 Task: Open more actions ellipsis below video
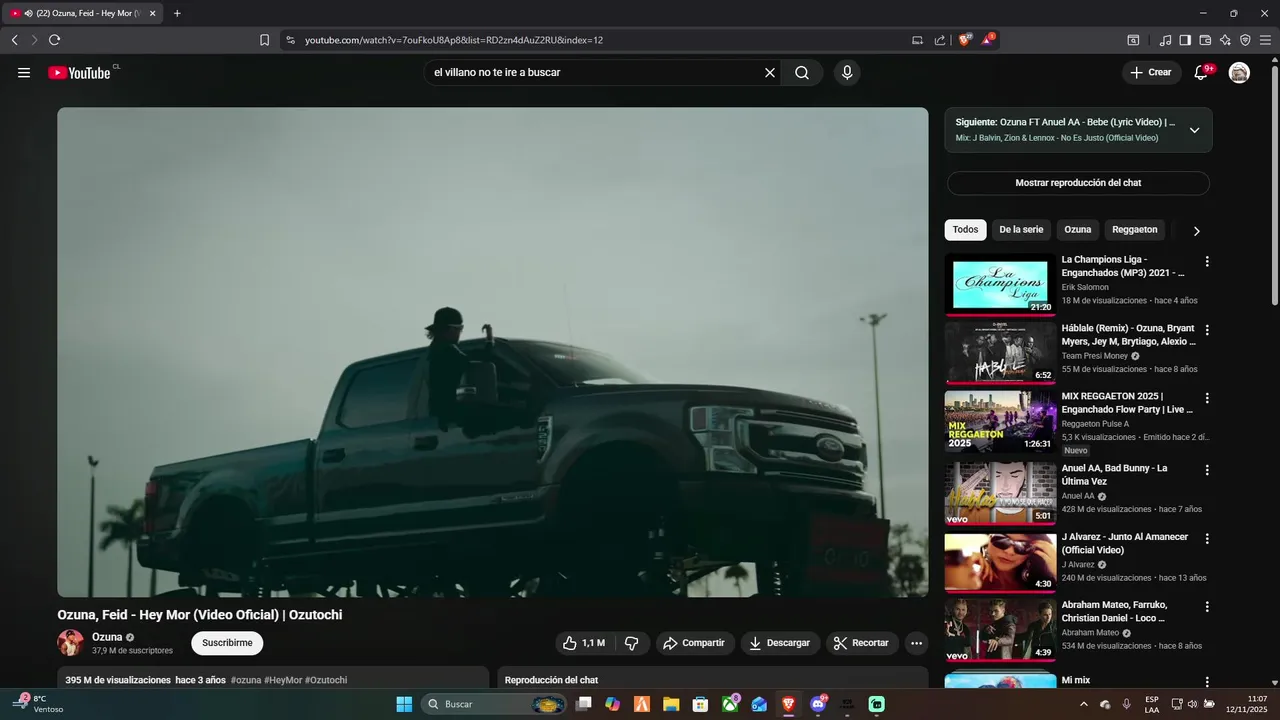click(x=916, y=643)
